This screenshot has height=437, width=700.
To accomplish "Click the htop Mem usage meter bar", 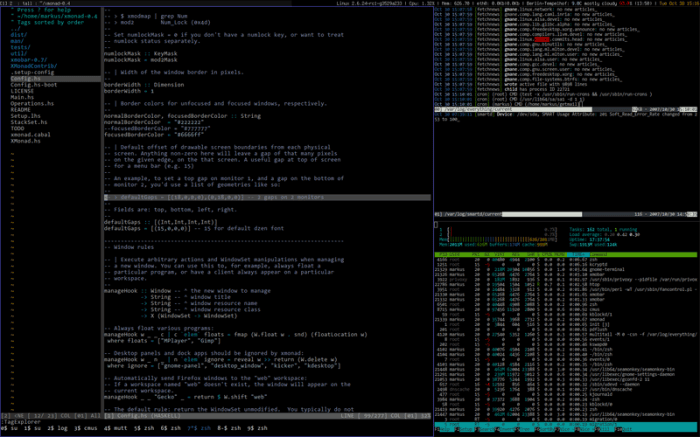I will (x=499, y=240).
